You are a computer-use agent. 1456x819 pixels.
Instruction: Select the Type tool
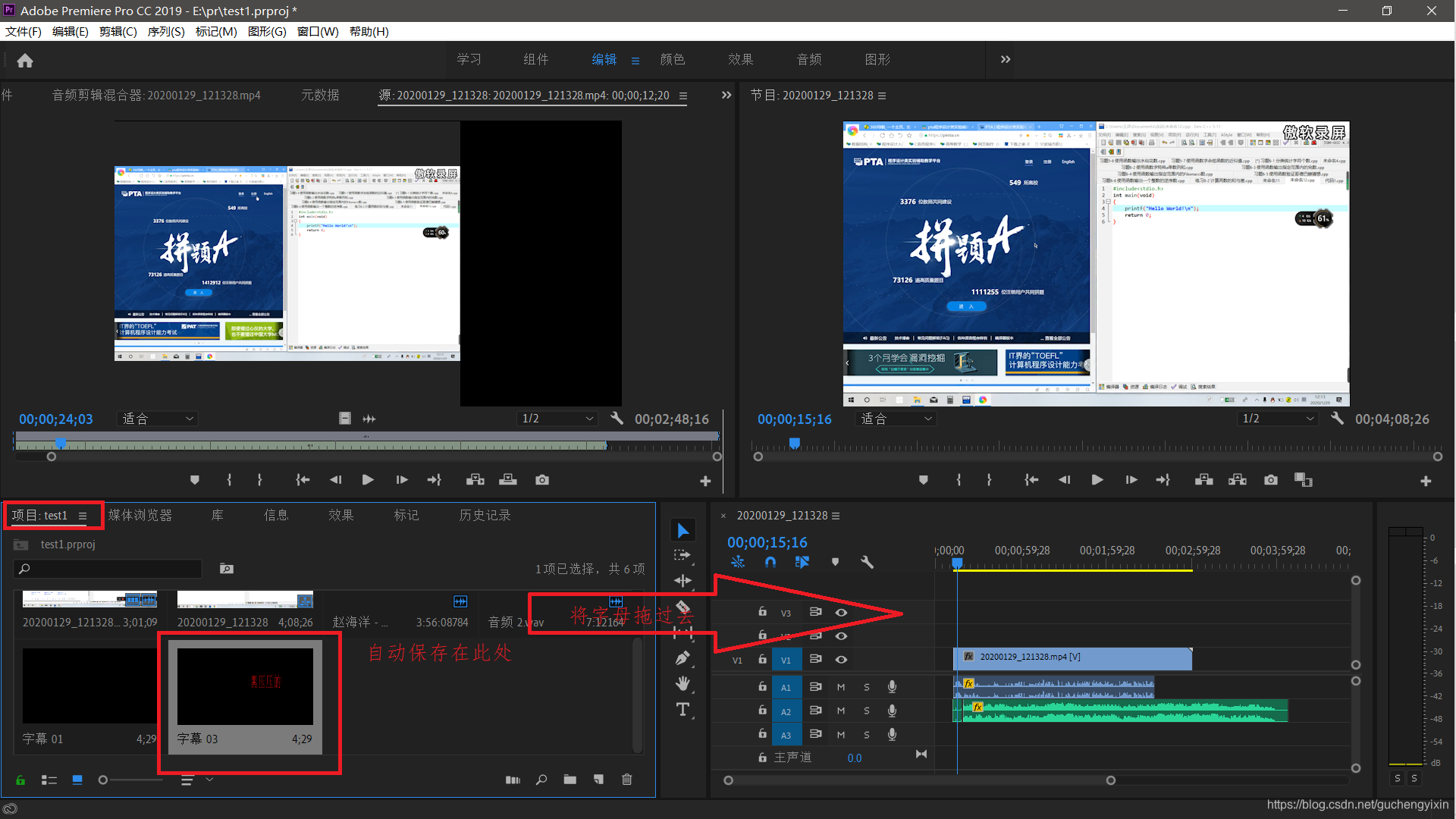(x=682, y=710)
